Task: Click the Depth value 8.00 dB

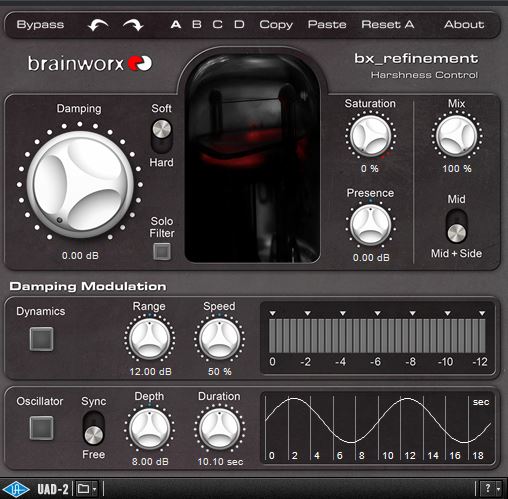Action: [150, 461]
